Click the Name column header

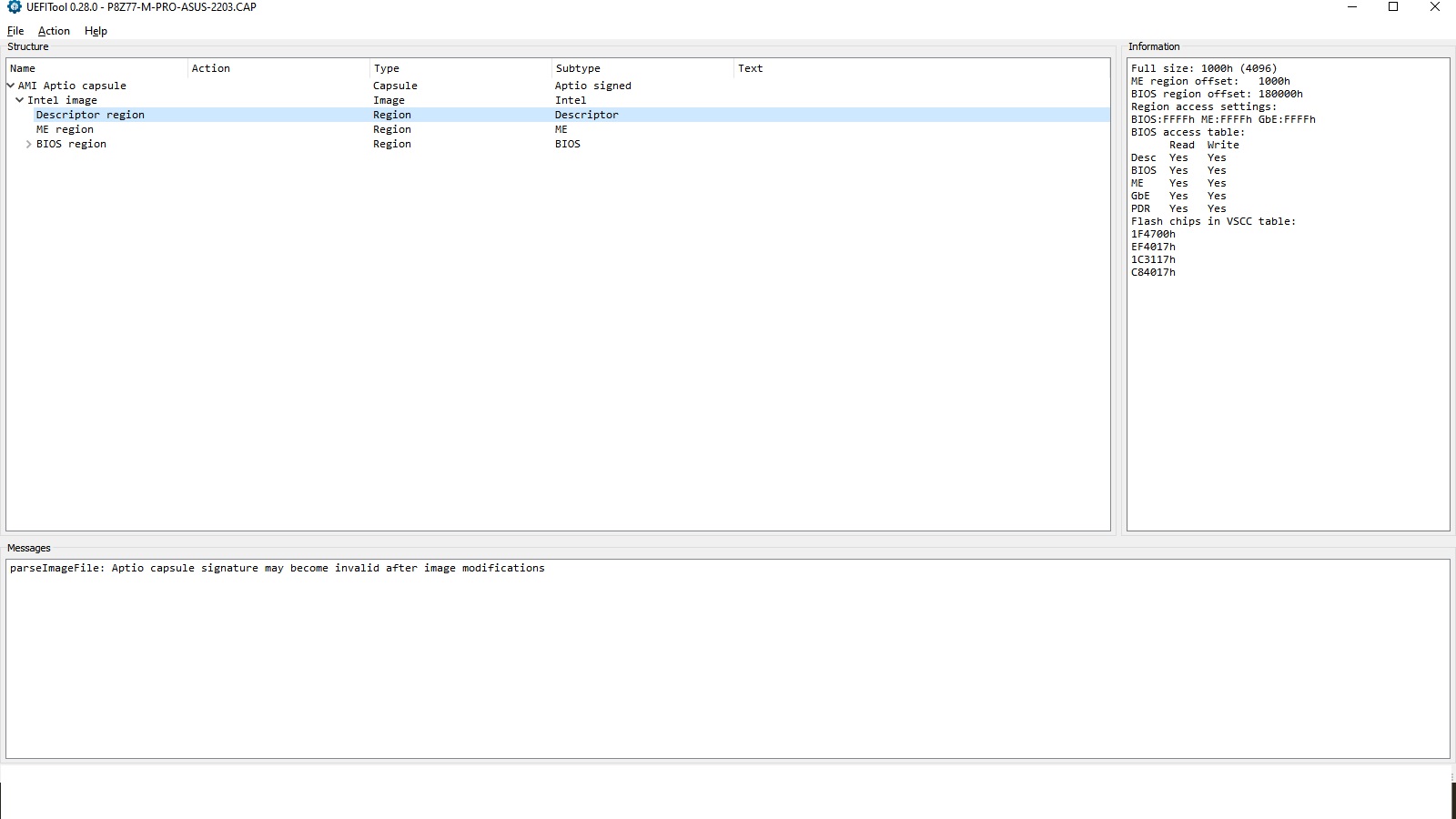click(96, 68)
